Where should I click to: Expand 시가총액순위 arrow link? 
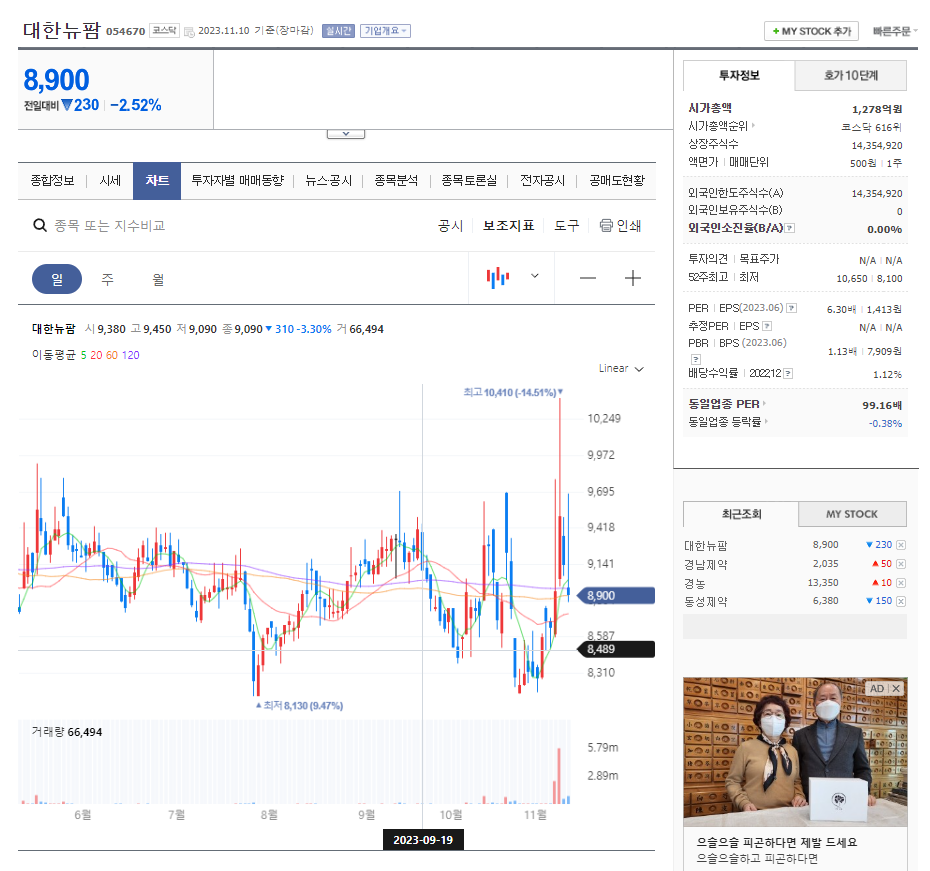(753, 126)
